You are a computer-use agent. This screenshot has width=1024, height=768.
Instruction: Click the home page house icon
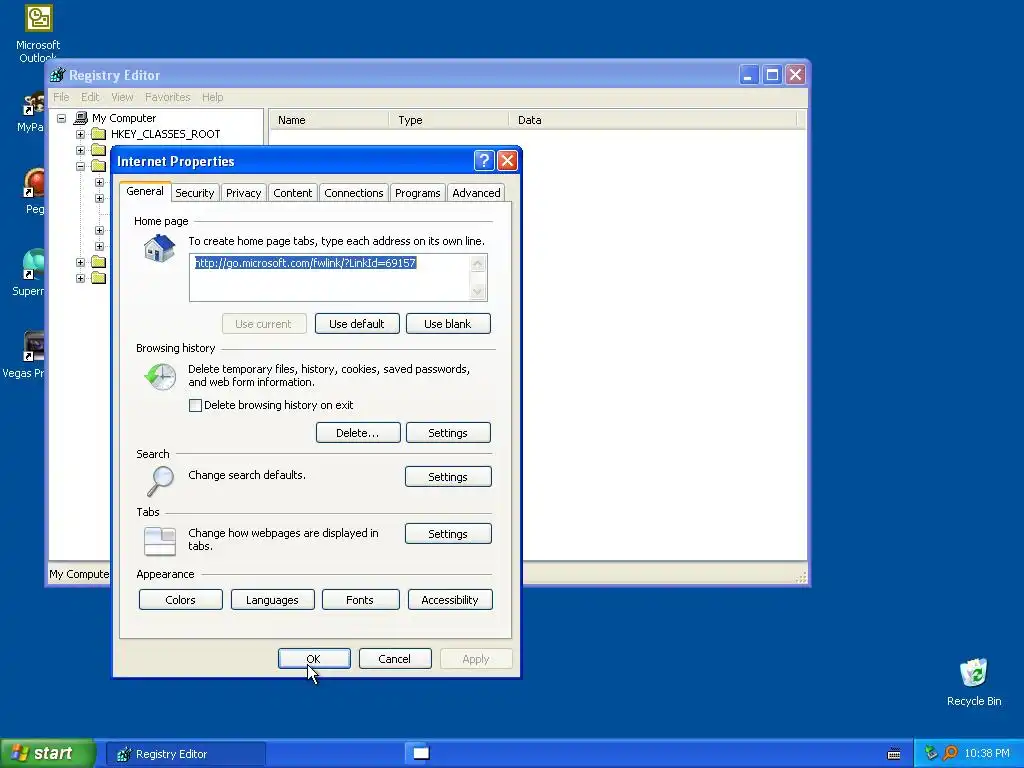(159, 249)
